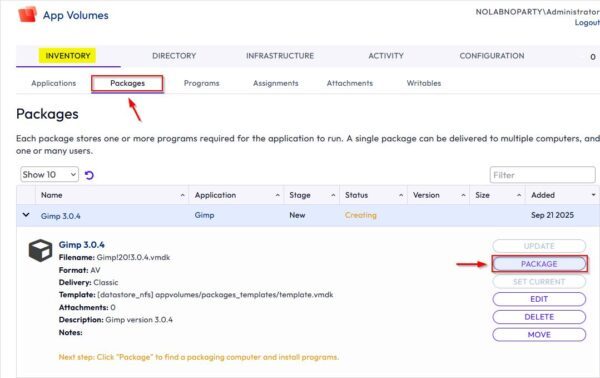Focus the Filter input field
Viewport: 600px width, 378px height.
543,175
